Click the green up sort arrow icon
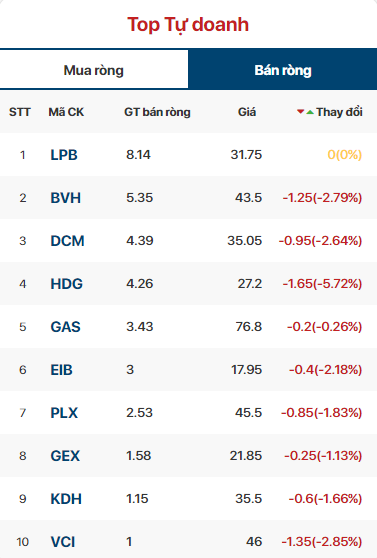377x558 pixels. [310, 112]
